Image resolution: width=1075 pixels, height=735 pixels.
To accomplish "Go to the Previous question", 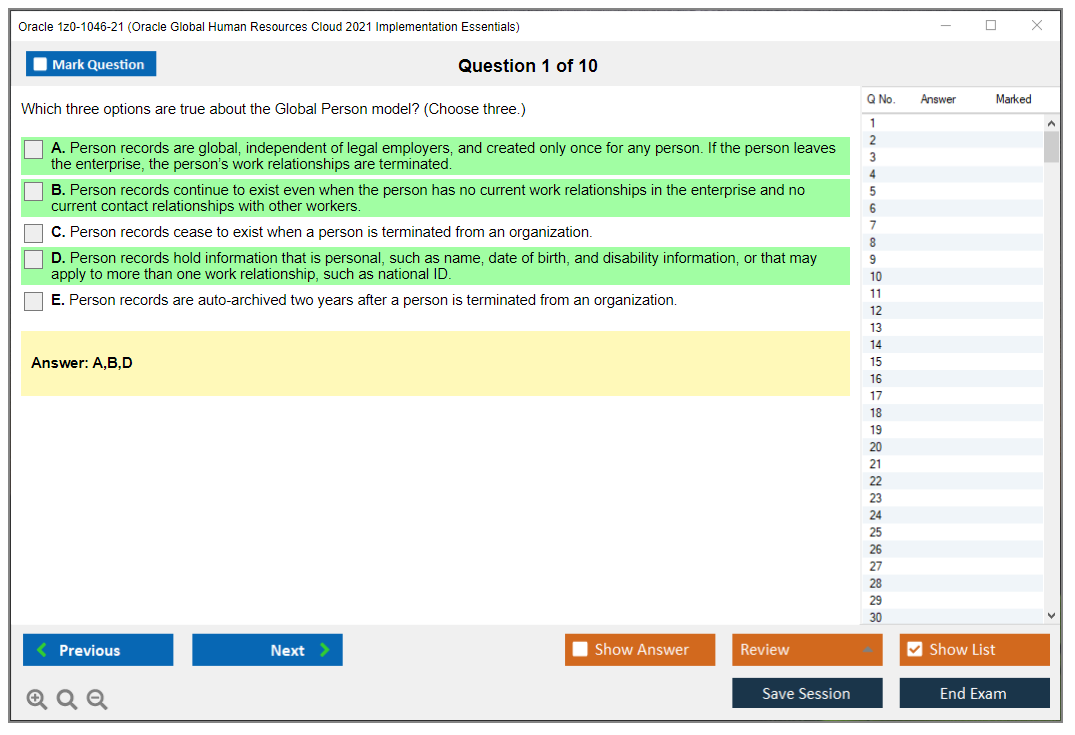I will 98,650.
